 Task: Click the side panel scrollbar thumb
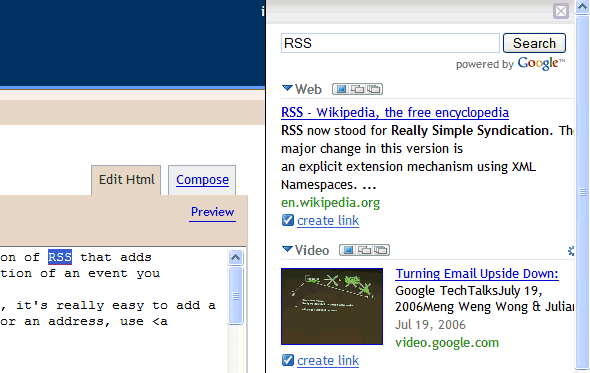pos(582,192)
